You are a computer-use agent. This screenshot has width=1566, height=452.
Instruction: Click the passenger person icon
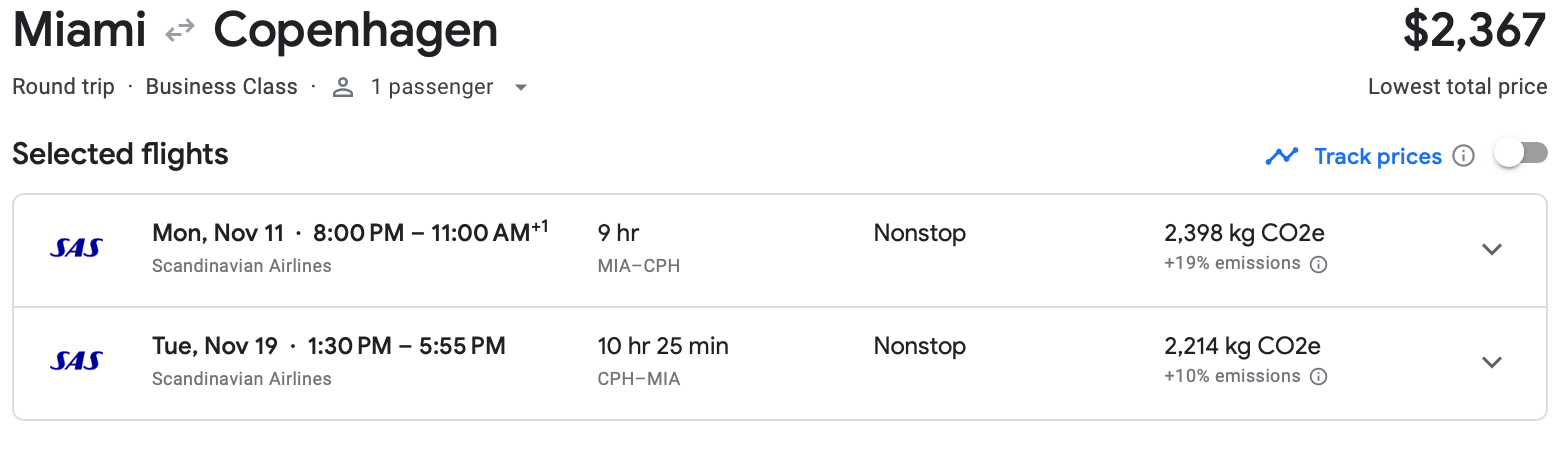click(x=344, y=87)
